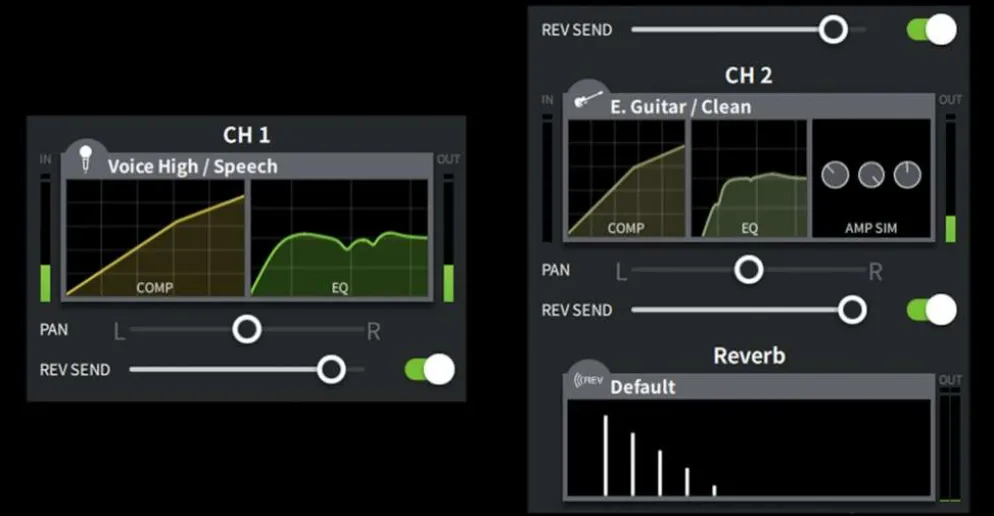Click the first AMP SIM knob
This screenshot has height=516, width=994.
[x=835, y=175]
